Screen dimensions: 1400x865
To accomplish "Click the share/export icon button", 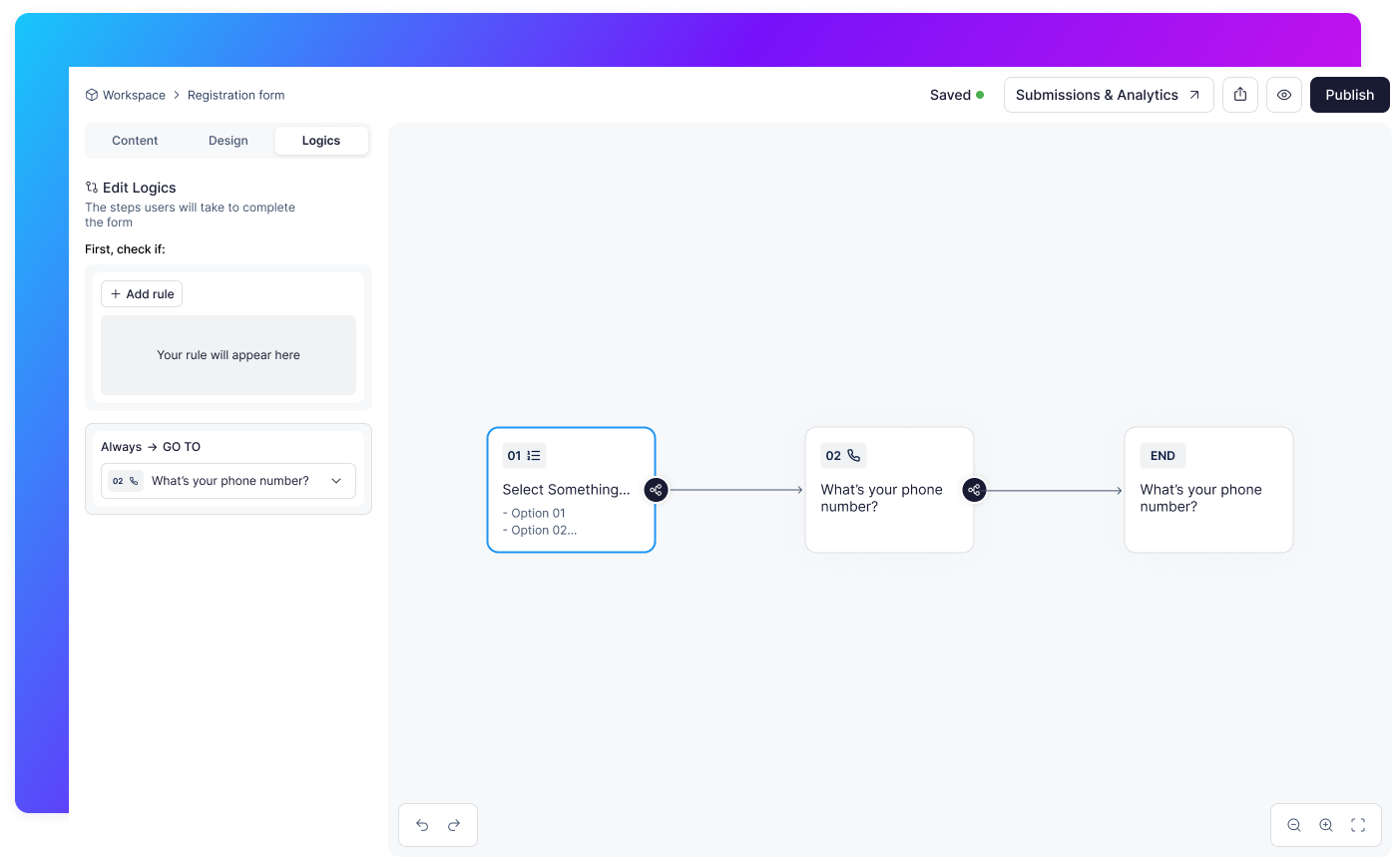I will (1240, 95).
